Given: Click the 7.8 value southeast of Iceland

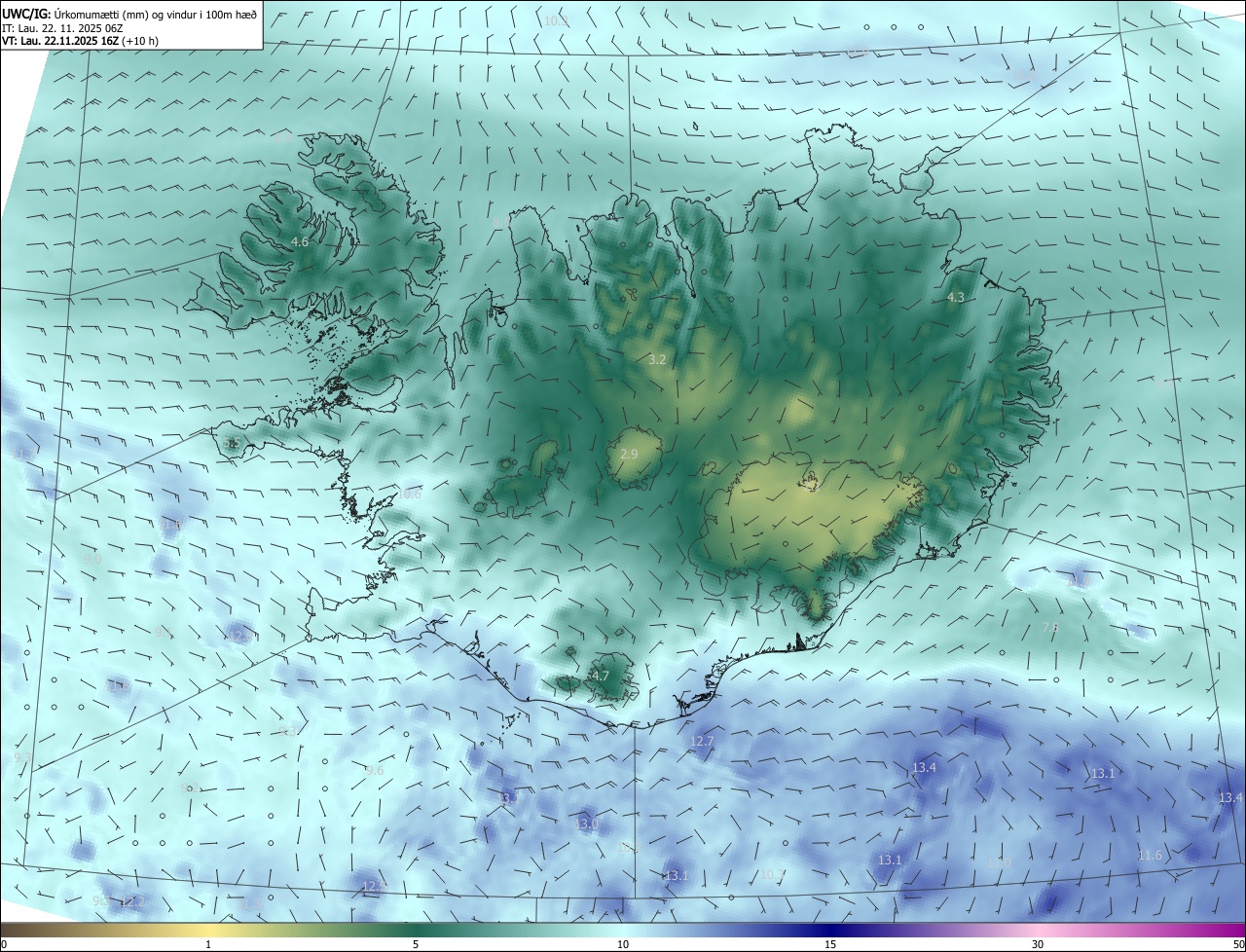Looking at the screenshot, I should coord(1050,628).
